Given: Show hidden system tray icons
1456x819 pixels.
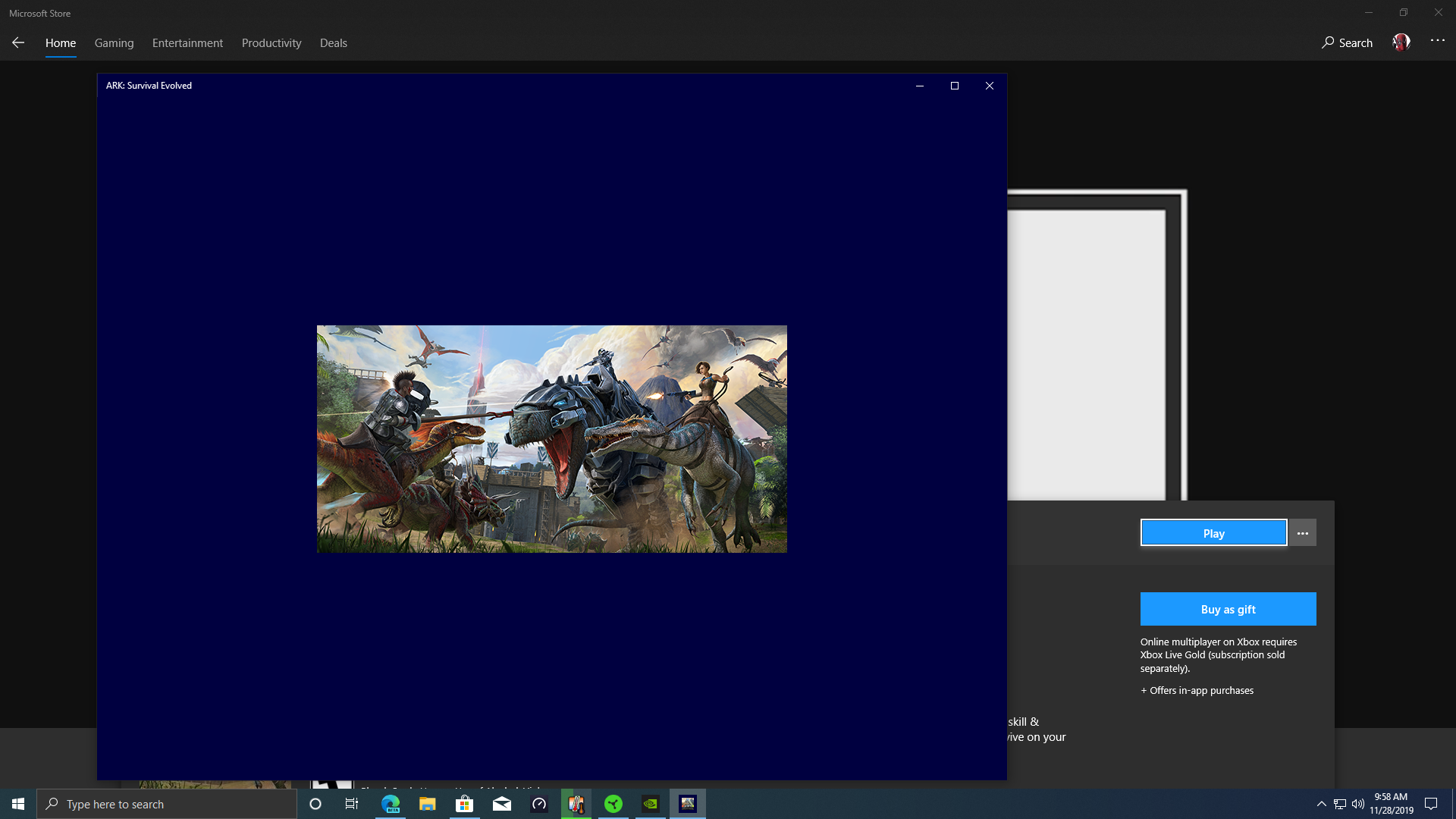Looking at the screenshot, I should point(1322,804).
